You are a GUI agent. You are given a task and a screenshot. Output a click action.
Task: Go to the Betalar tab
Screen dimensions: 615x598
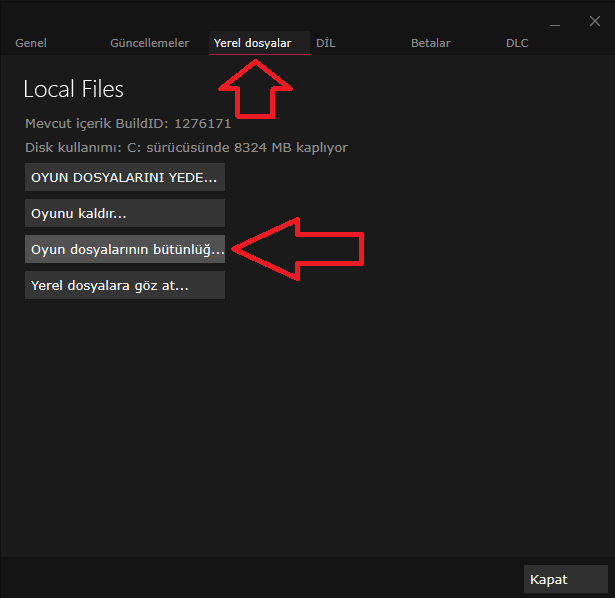coord(430,43)
